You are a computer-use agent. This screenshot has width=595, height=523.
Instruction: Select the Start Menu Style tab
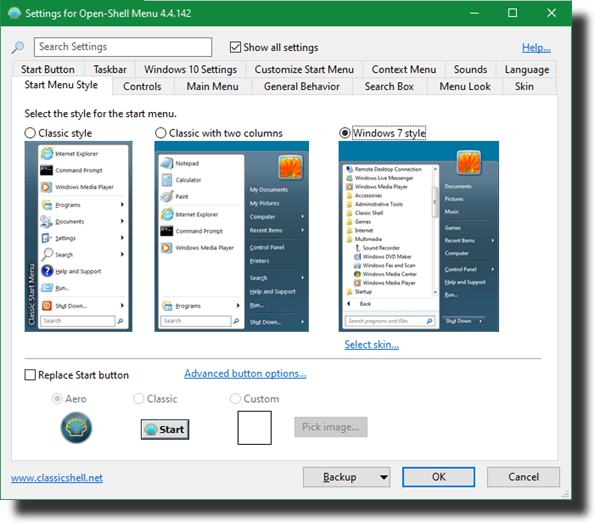(x=61, y=85)
